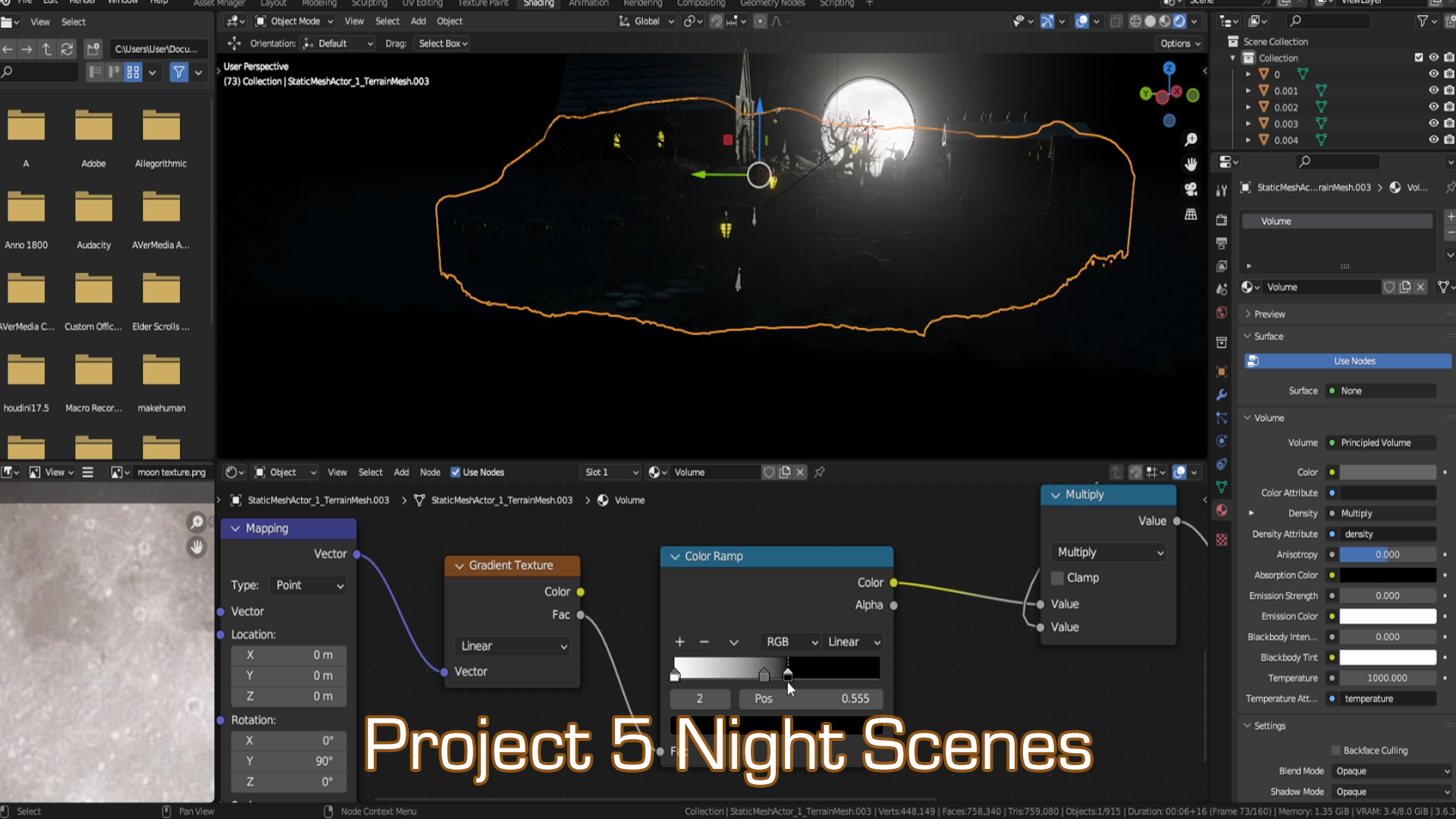Open the Node menu in the node editor
The image size is (1456, 819).
pos(430,472)
